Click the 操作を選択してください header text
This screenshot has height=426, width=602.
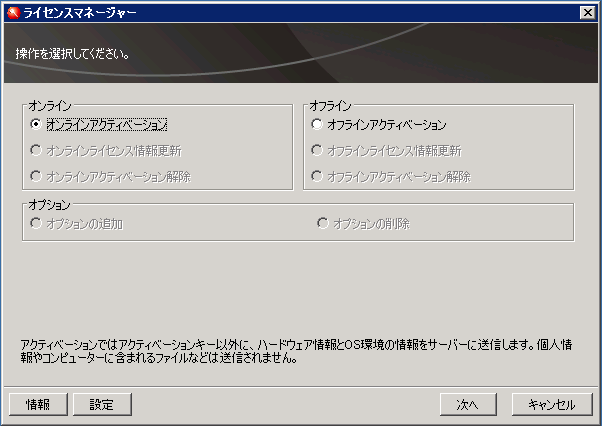tap(72, 54)
